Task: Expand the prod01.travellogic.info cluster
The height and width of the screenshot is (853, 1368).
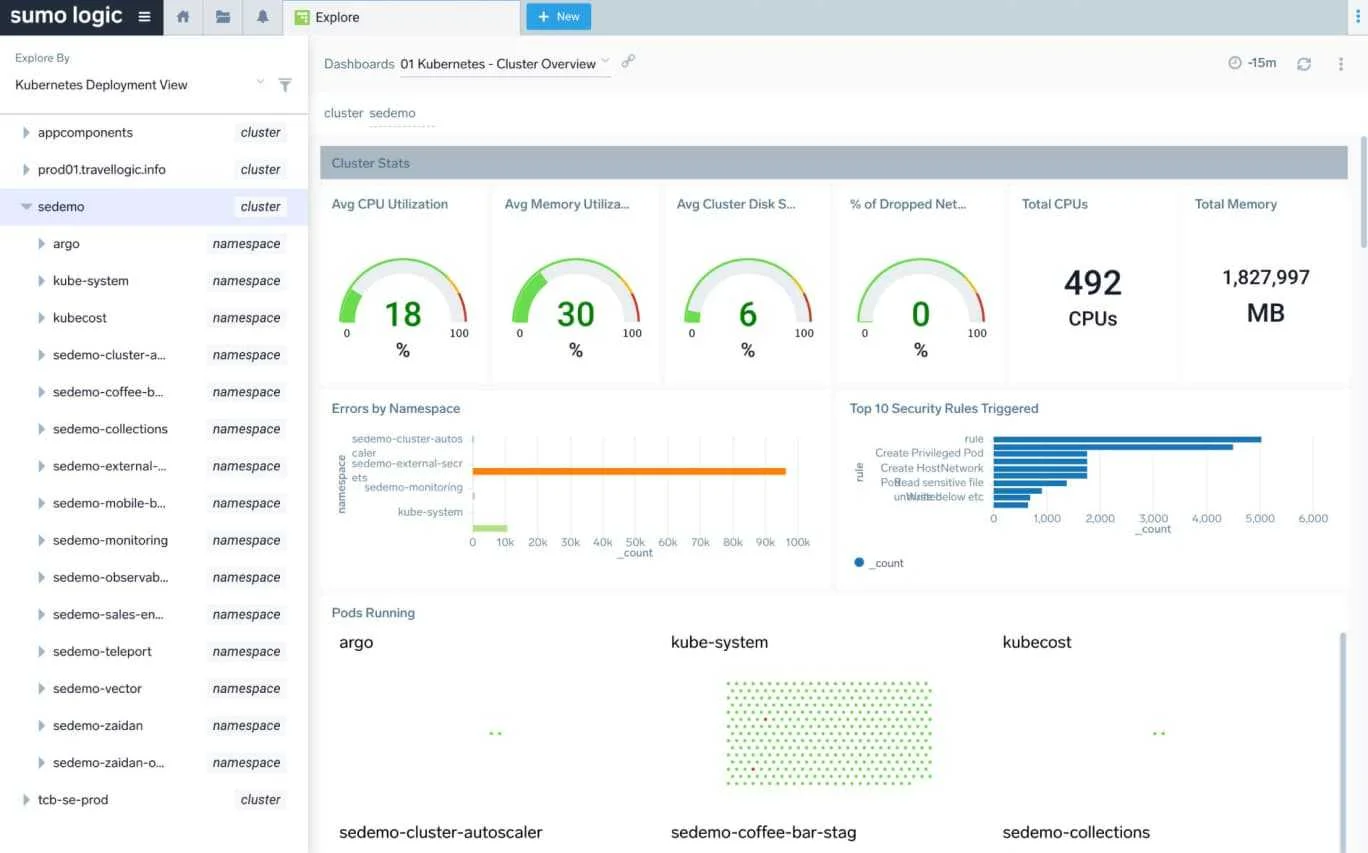Action: click(26, 169)
